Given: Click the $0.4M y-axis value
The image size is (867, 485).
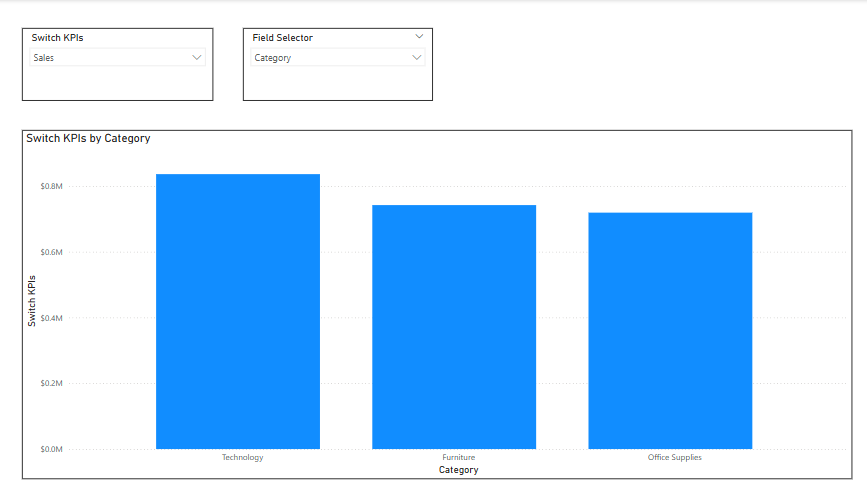Looking at the screenshot, I should [x=51, y=318].
